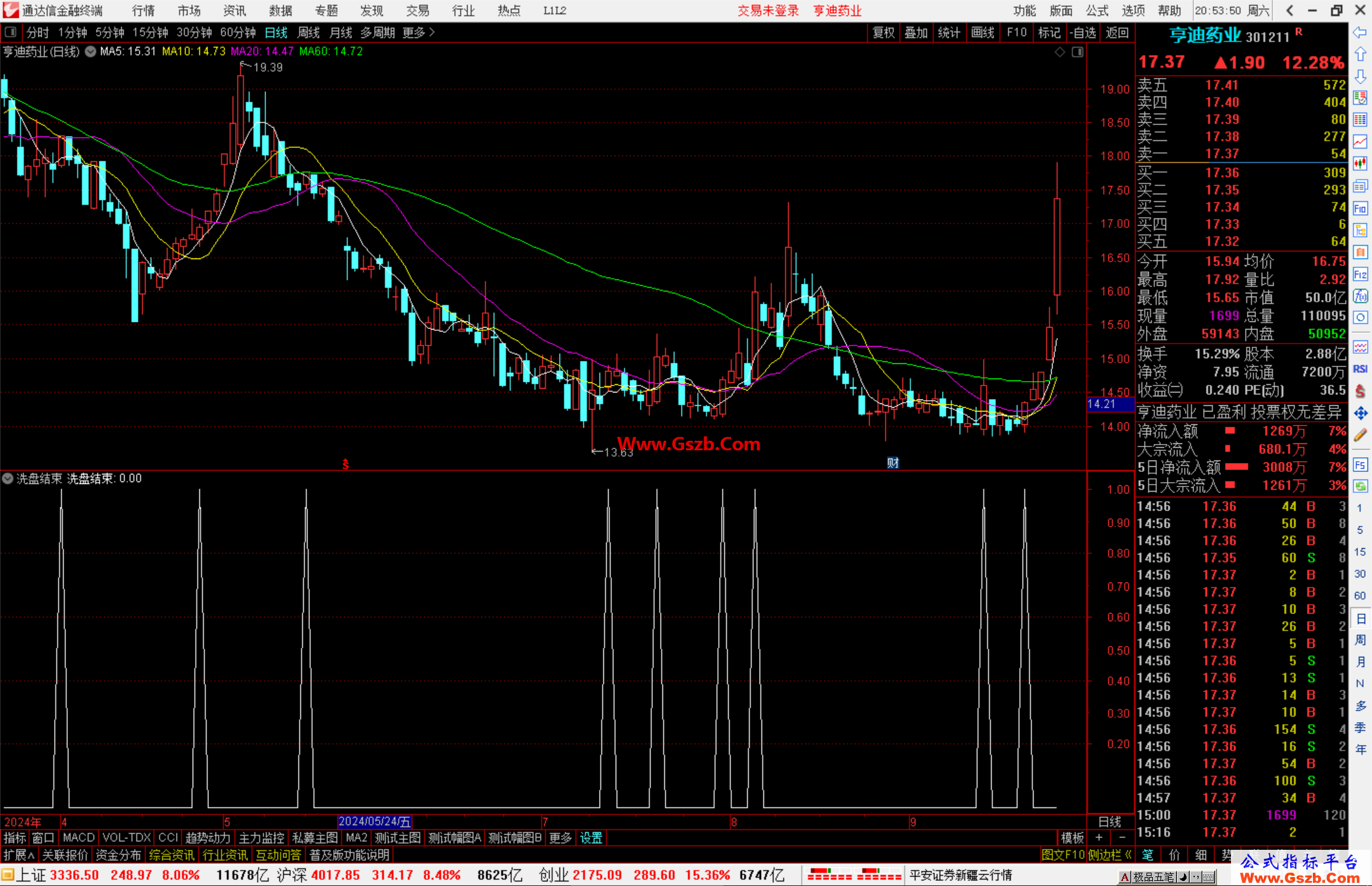The image size is (1372, 886).
Task: Click the formula f(x) sidebar icon
Action: [1360, 296]
